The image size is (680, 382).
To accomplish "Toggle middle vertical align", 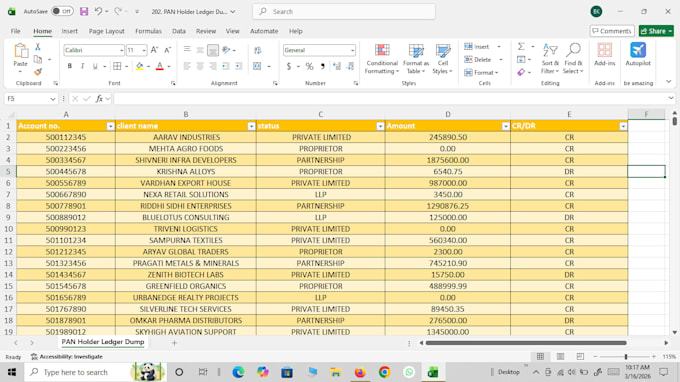I will tap(200, 50).
